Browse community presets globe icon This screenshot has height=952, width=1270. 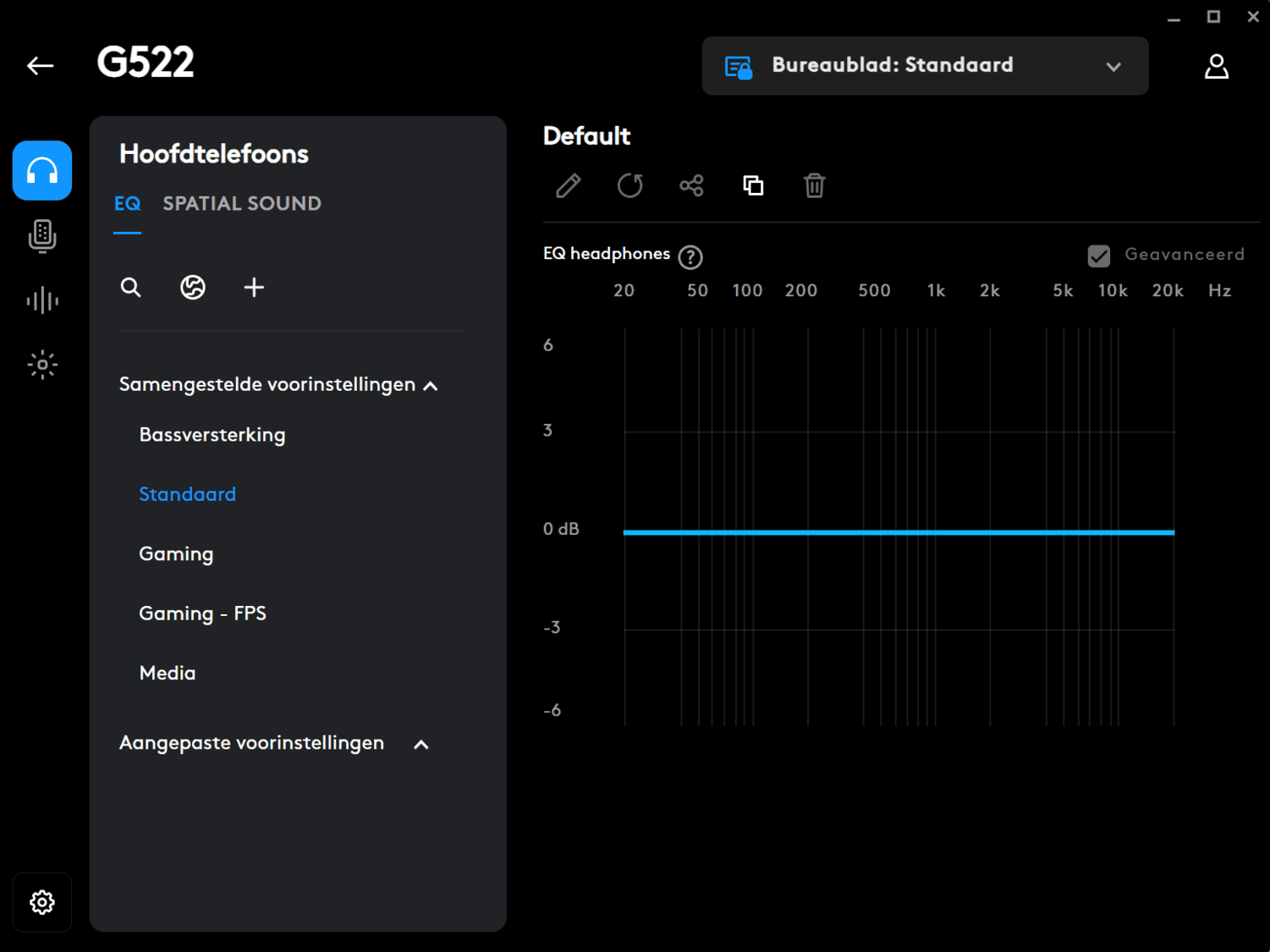(x=193, y=288)
